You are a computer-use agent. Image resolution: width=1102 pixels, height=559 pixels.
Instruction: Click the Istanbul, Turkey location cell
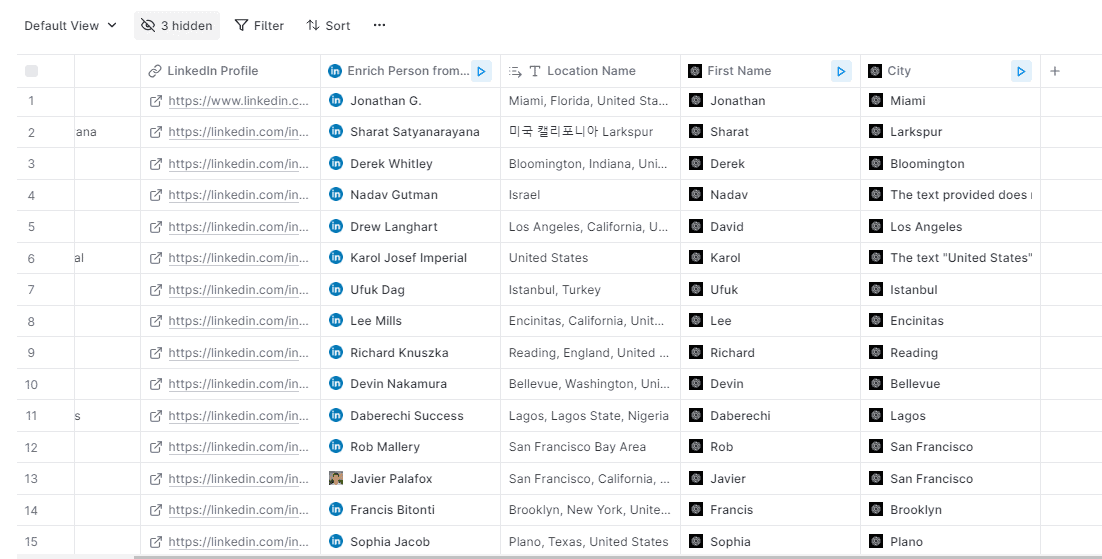[x=590, y=290]
